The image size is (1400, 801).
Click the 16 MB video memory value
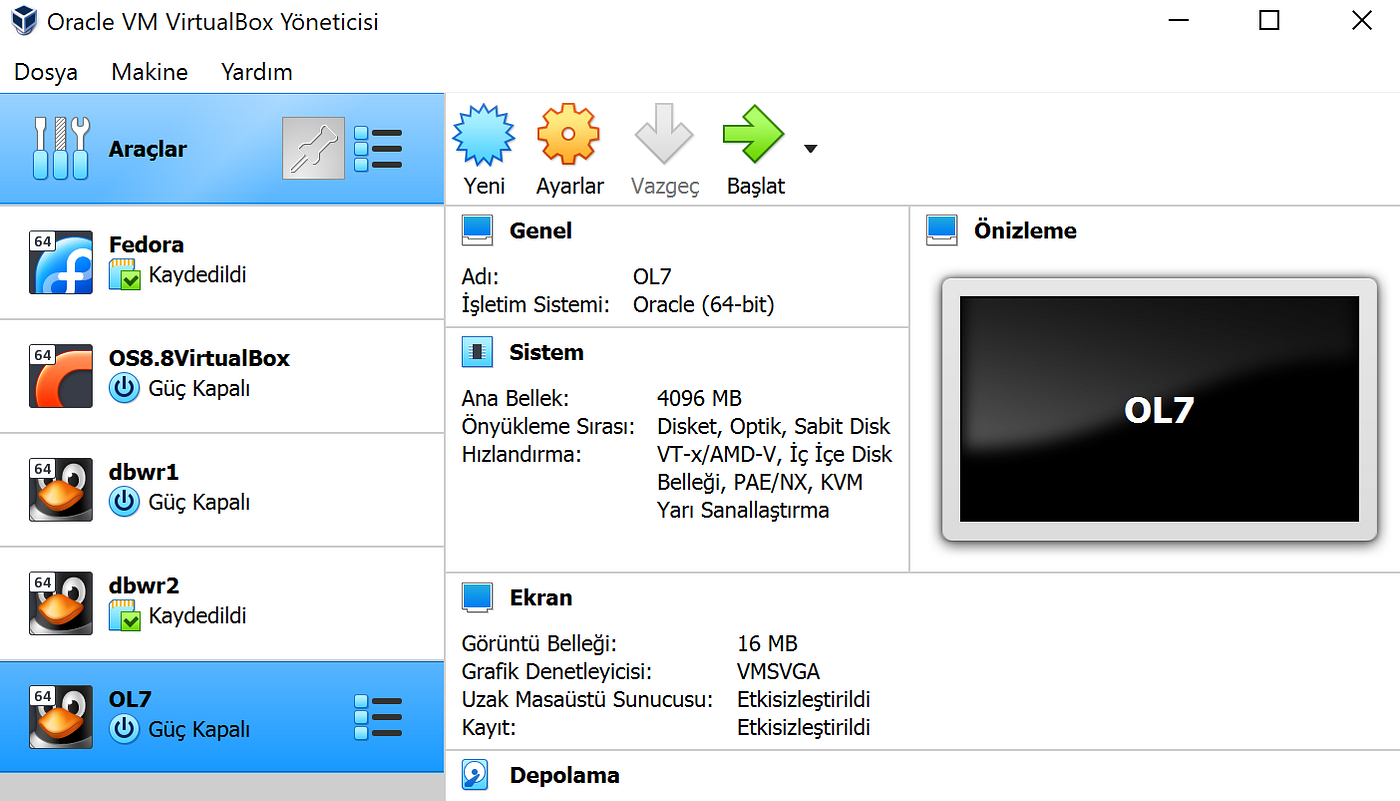point(767,644)
